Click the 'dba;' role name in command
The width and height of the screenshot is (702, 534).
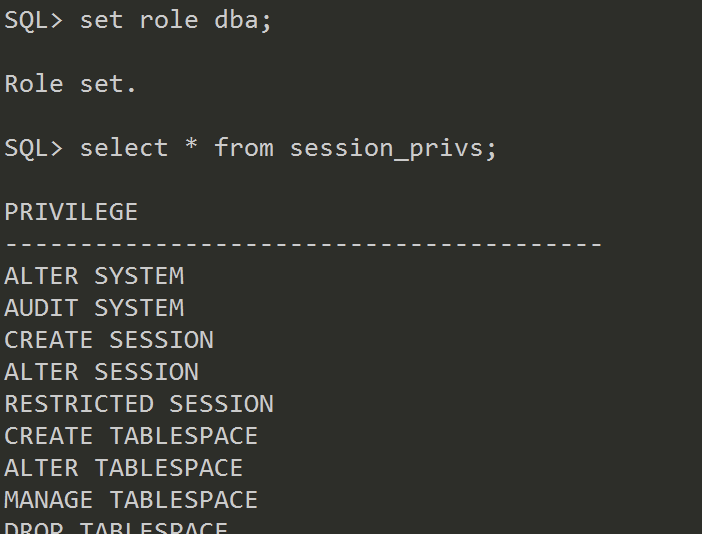click(243, 21)
